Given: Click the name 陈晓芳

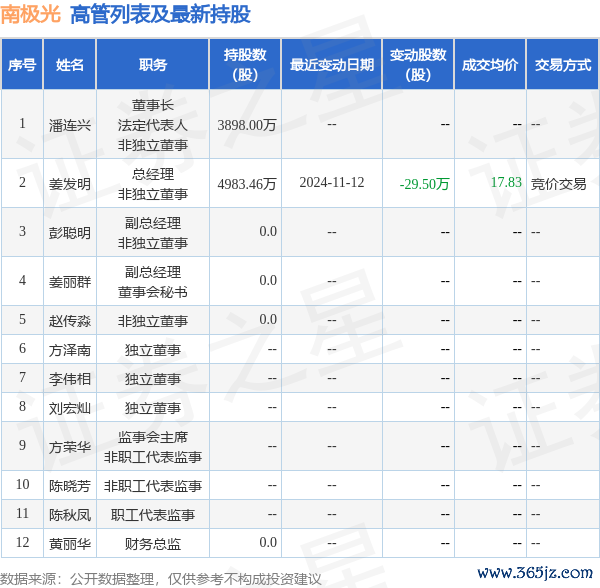Looking at the screenshot, I should pos(70,486).
